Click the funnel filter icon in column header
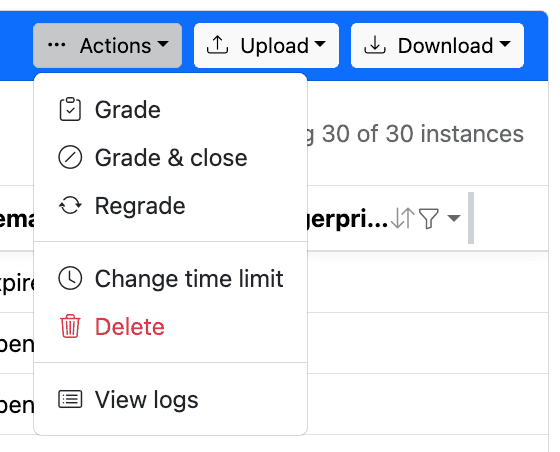This screenshot has height=452, width=560. (x=429, y=218)
